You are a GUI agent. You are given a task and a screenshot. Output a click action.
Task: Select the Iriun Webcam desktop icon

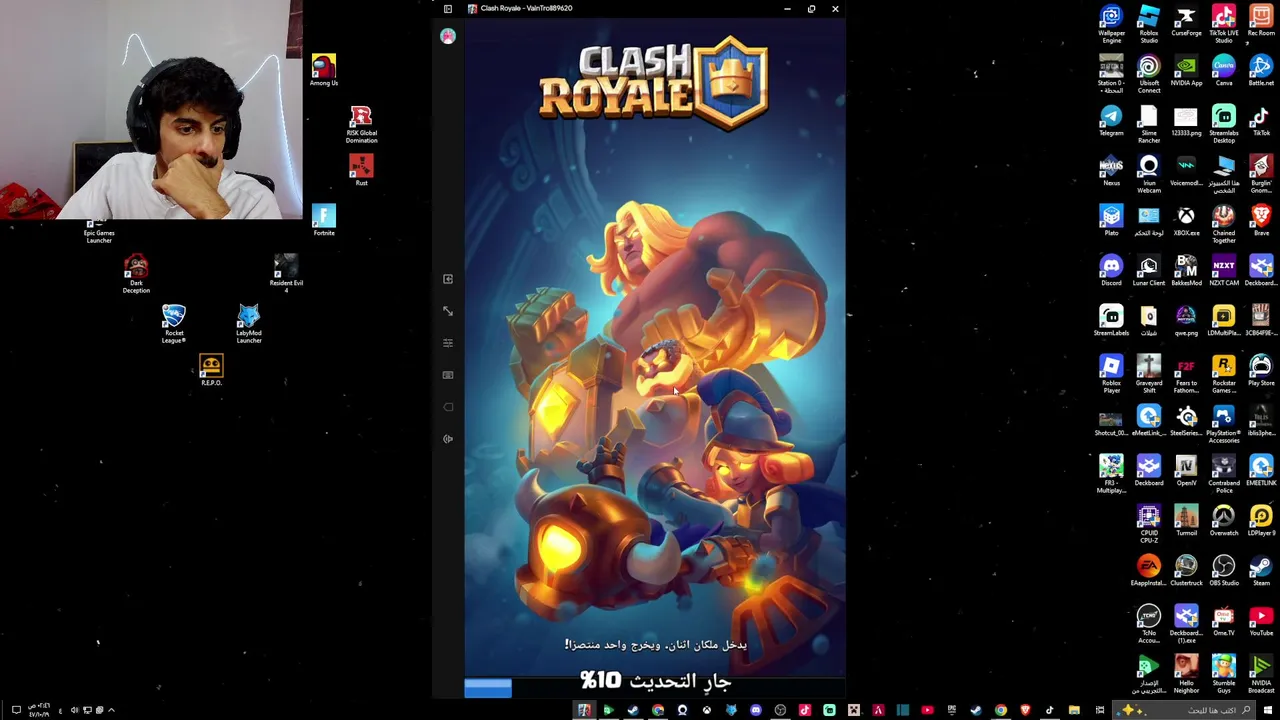1149,174
